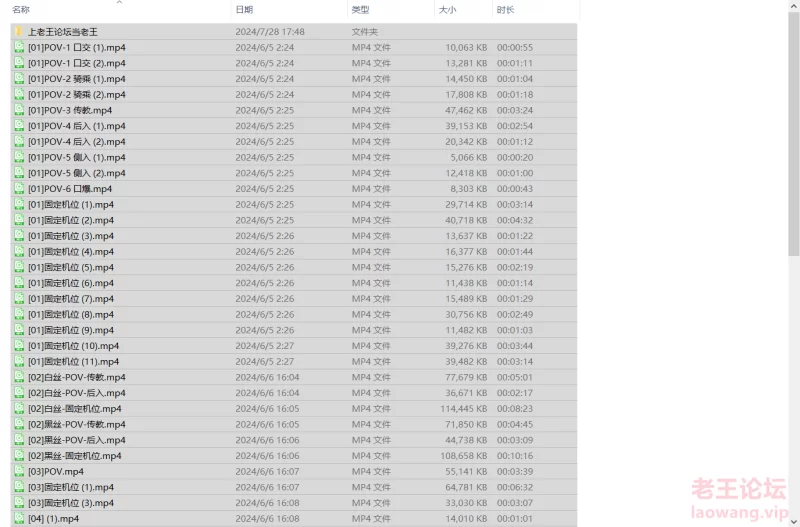Select the file name [01]固定机位 (10).mp4

[x=73, y=346]
